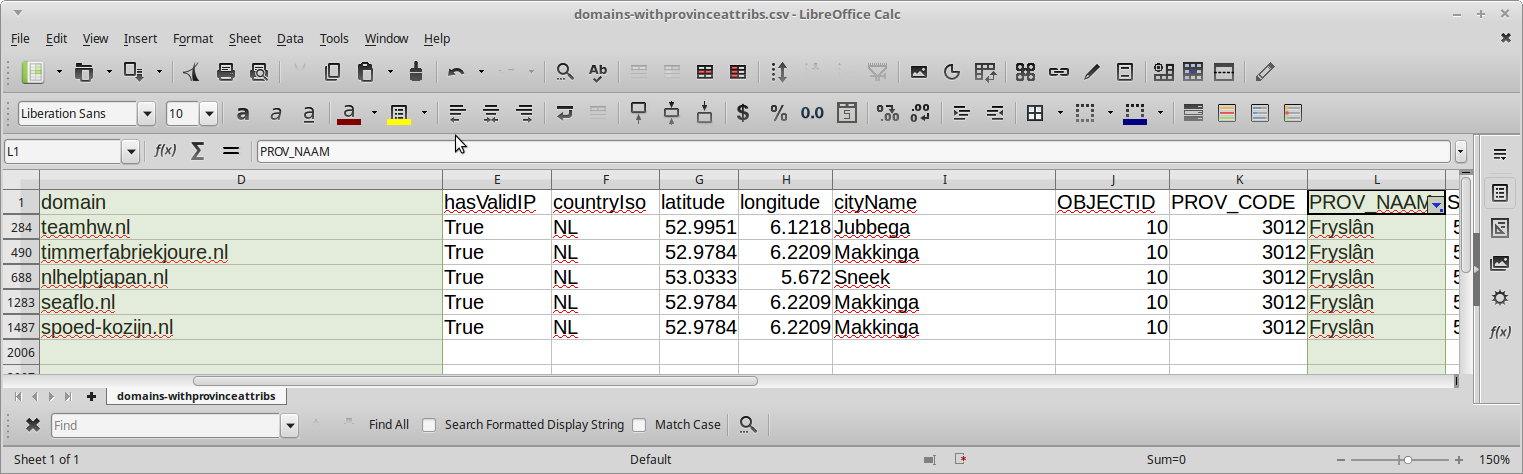Click the Find All button
The image size is (1523, 474).
(388, 425)
